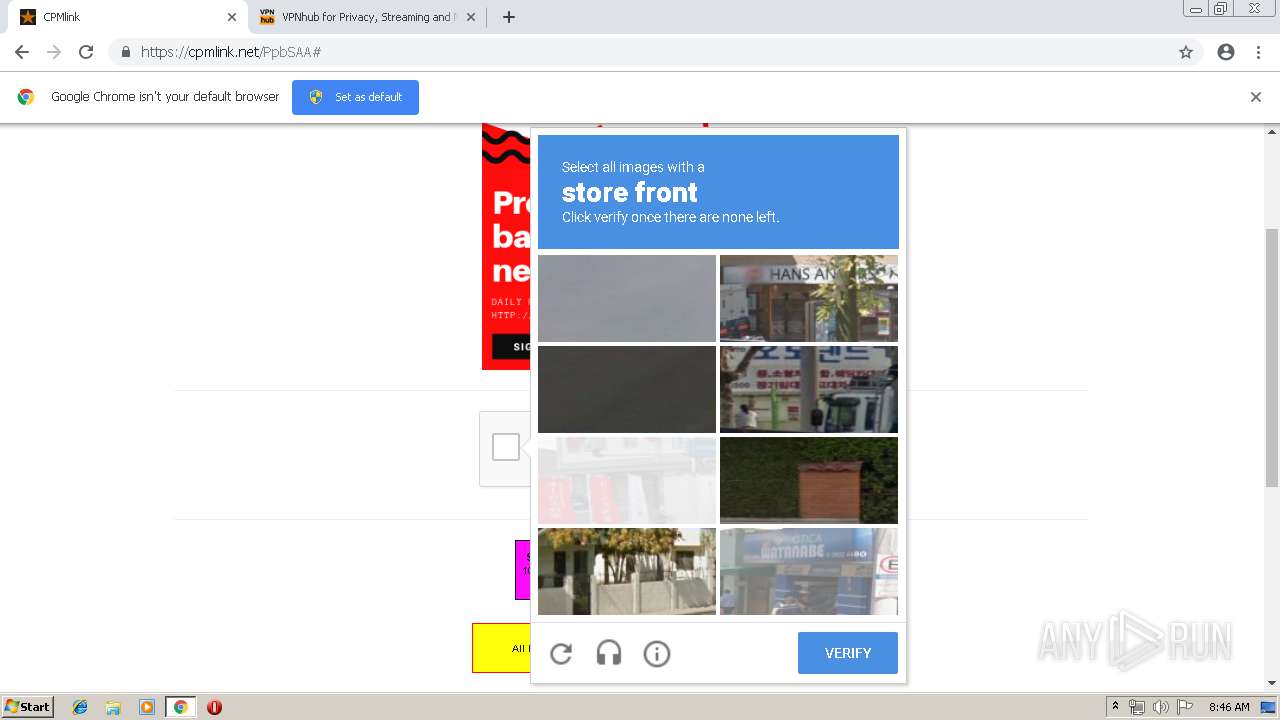The height and width of the screenshot is (720, 1280).
Task: Open the Chrome profile menu
Action: point(1226,52)
